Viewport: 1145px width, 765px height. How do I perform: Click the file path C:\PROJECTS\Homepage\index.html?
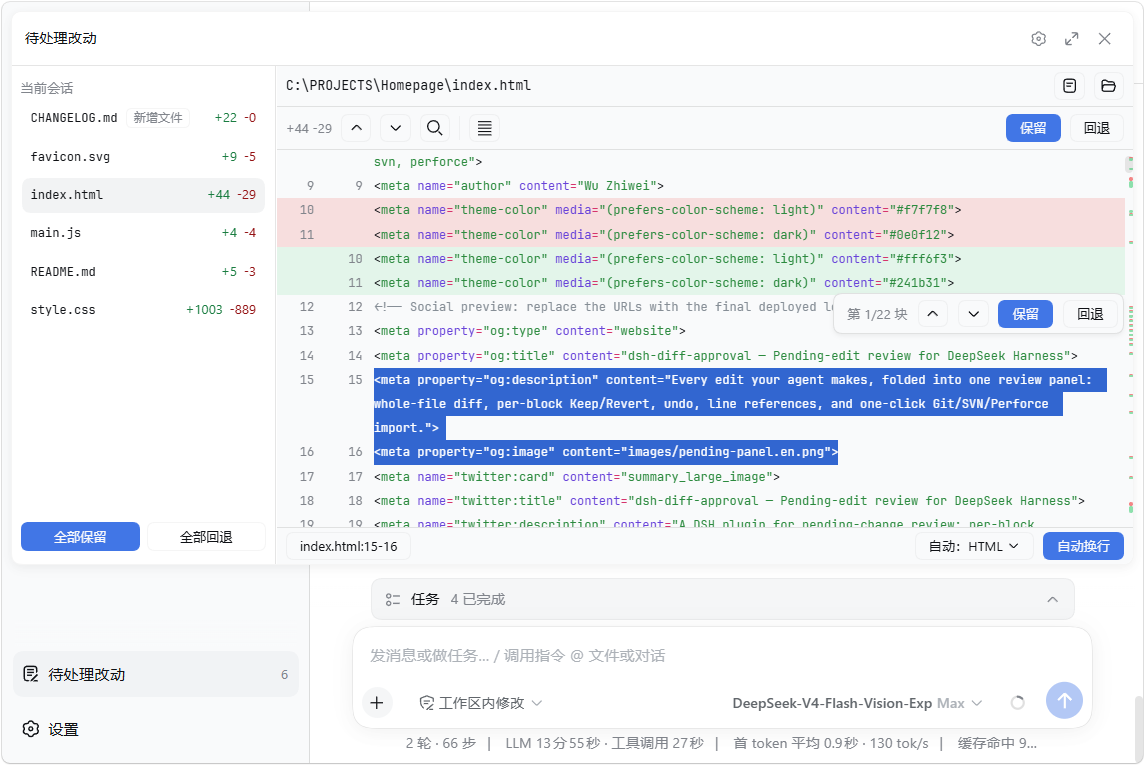[x=408, y=85]
